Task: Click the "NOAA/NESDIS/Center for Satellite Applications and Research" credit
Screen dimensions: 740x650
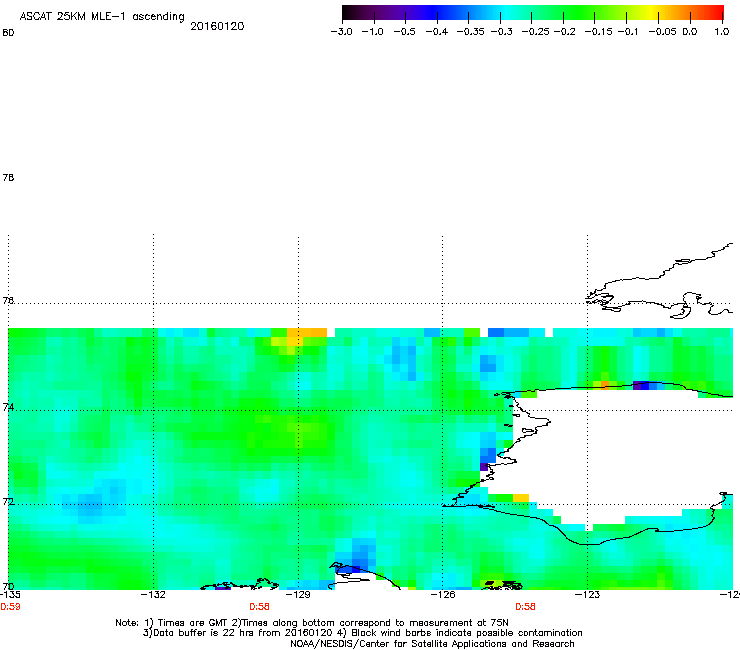Action: tap(432, 644)
